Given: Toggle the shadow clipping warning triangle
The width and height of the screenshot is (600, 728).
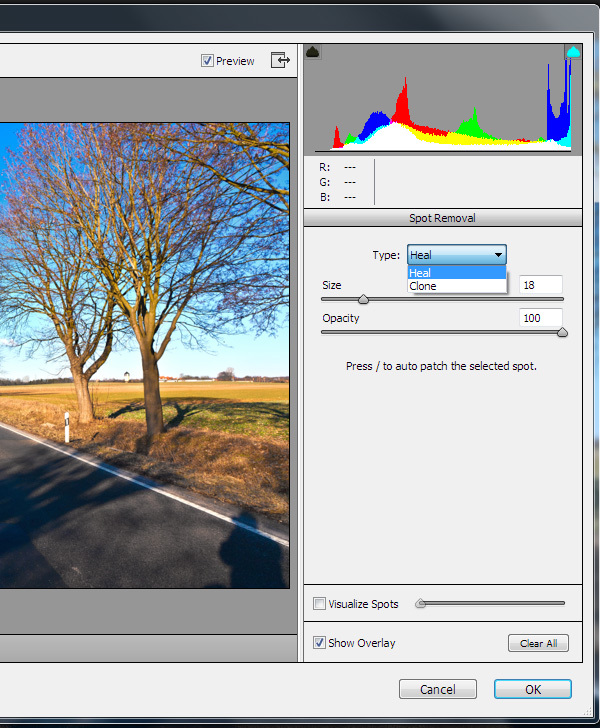Looking at the screenshot, I should tap(312, 51).
